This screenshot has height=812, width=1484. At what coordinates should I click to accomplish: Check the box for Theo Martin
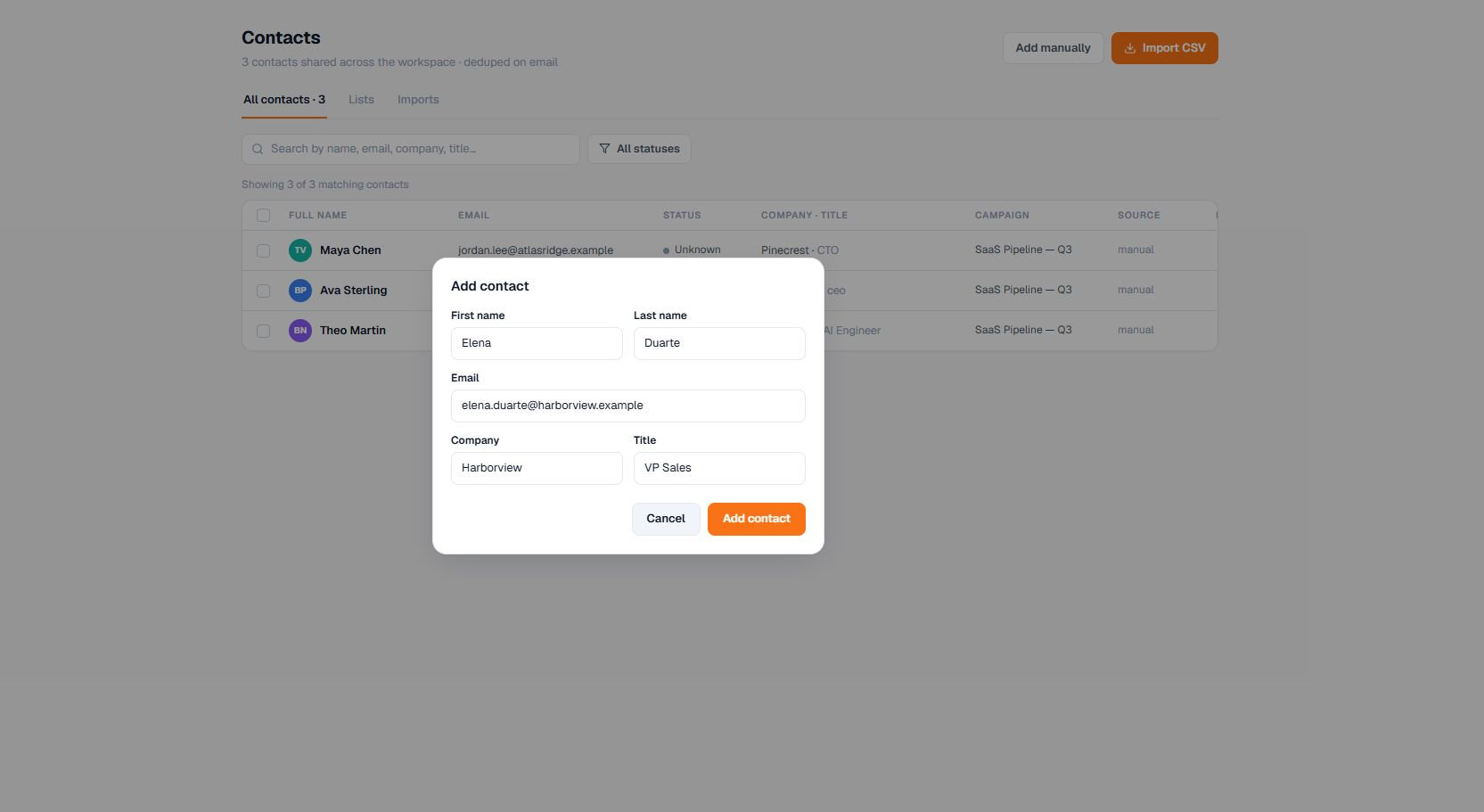(x=263, y=331)
